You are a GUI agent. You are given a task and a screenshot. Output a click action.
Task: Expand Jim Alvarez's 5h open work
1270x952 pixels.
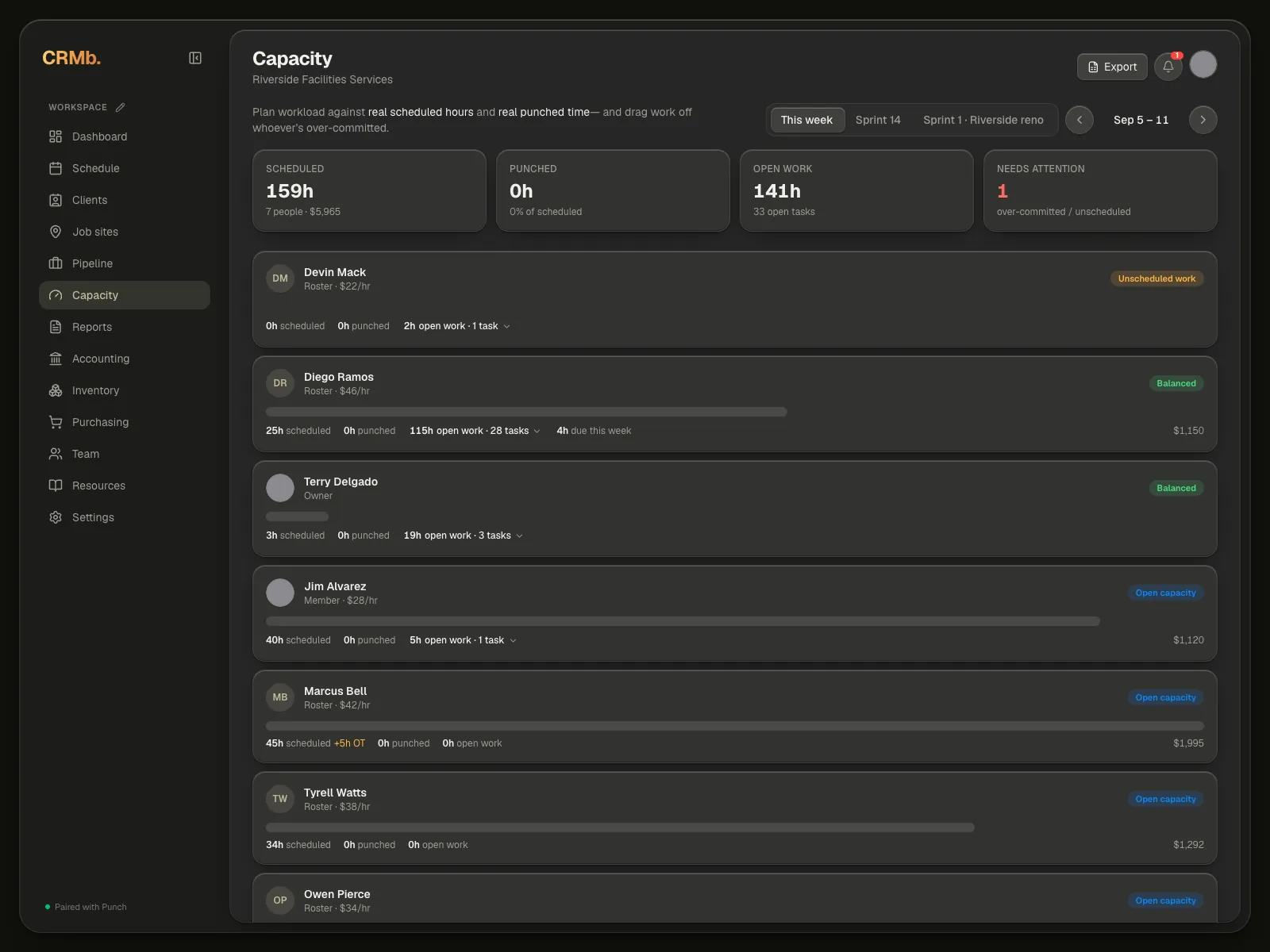pyautogui.click(x=463, y=640)
